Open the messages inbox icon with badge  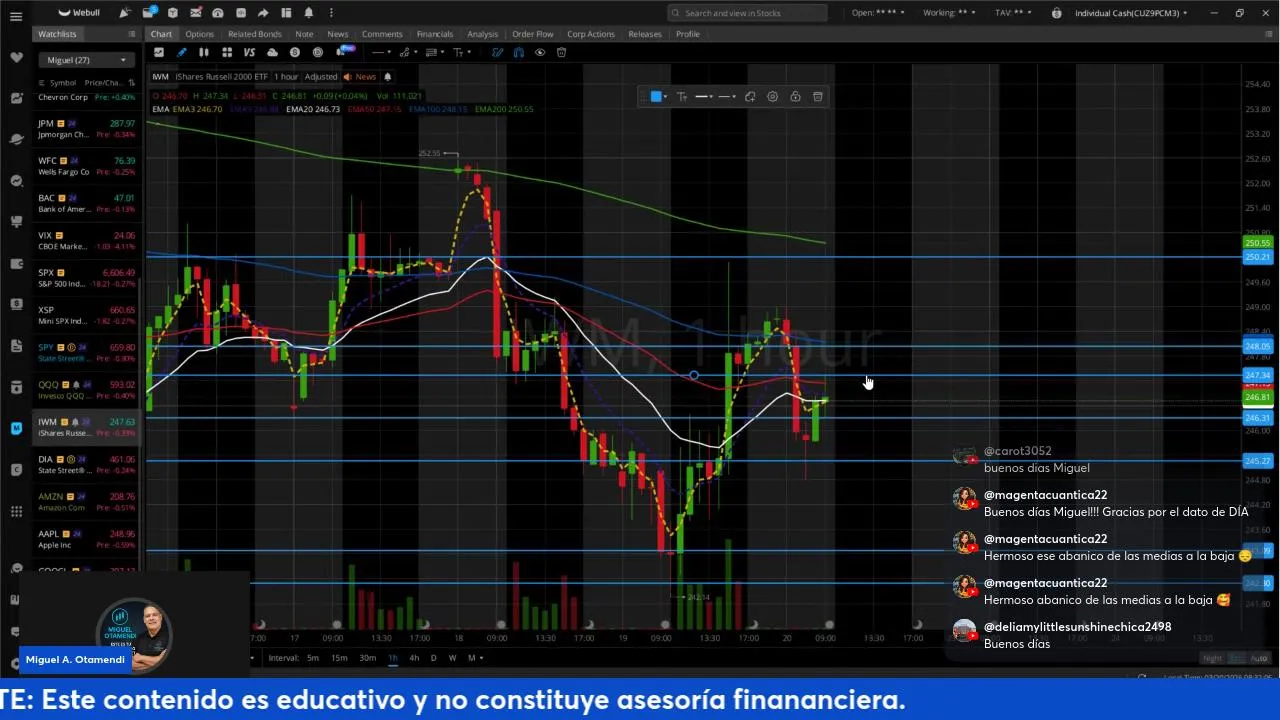coord(149,12)
